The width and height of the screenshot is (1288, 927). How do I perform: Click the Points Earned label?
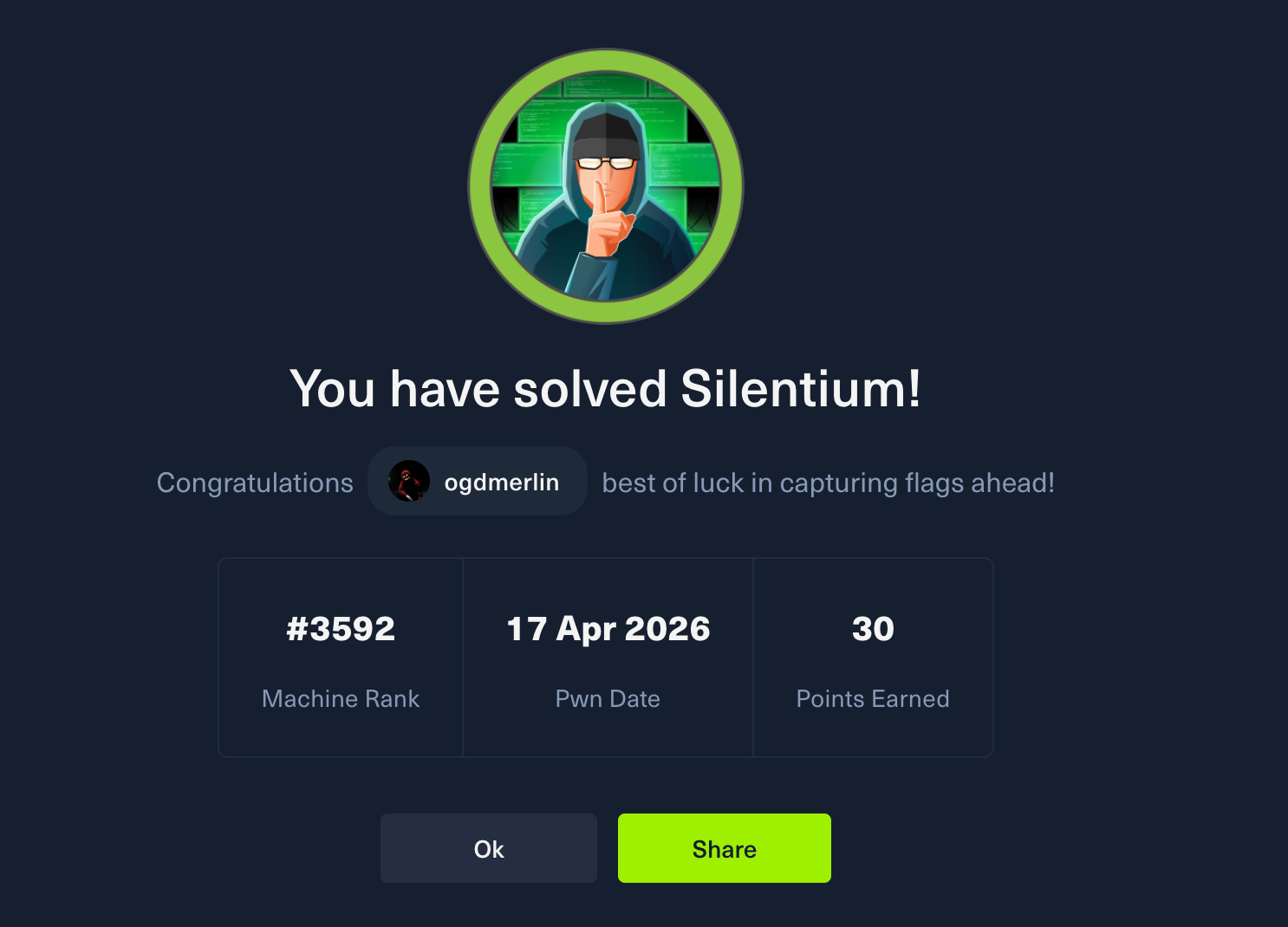point(873,698)
